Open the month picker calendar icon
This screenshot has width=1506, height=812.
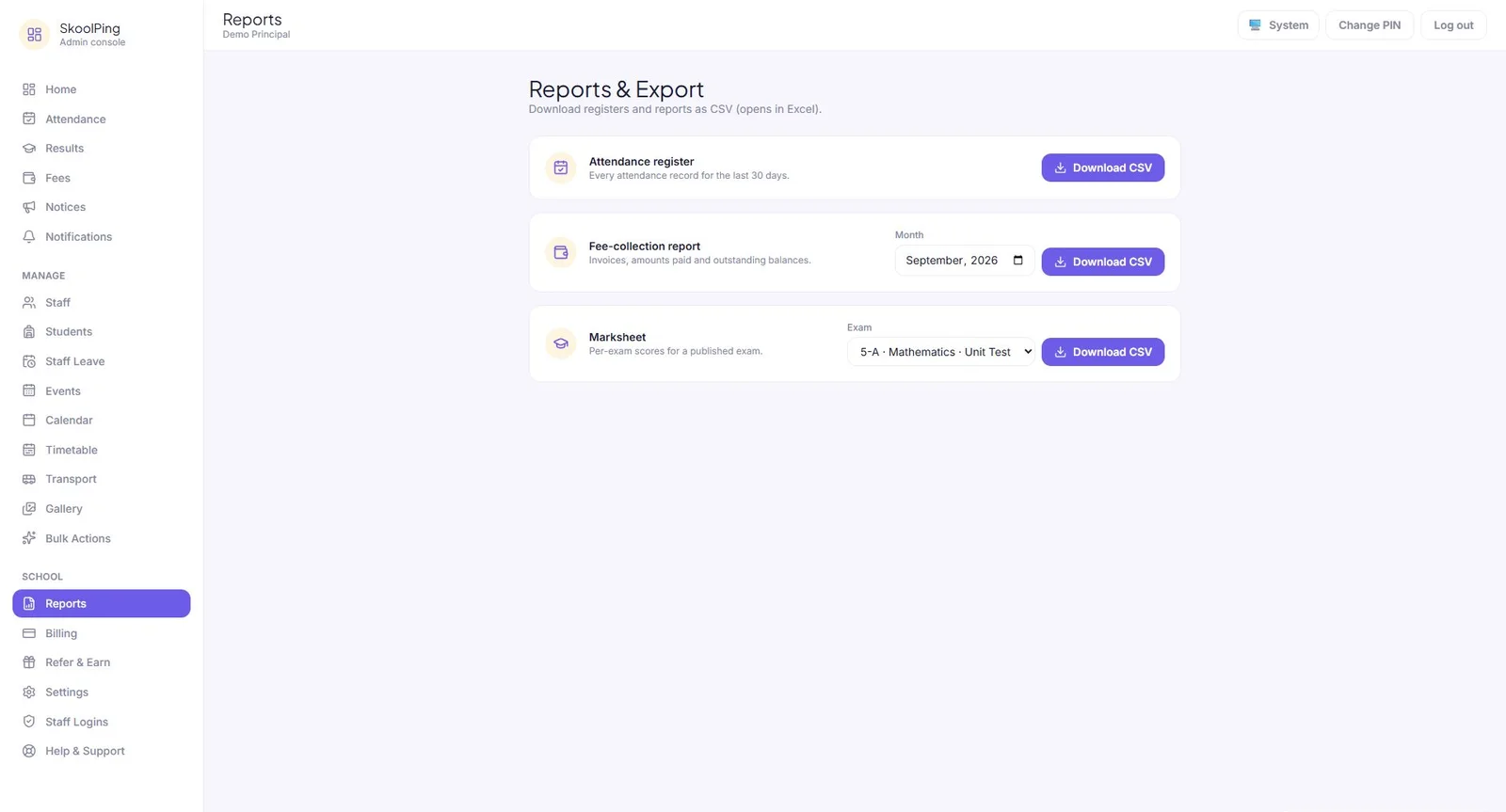(x=1018, y=261)
